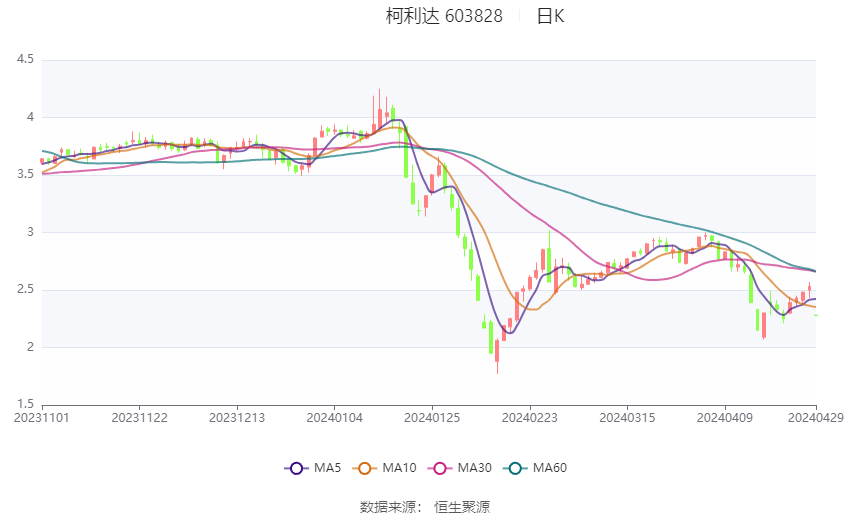This screenshot has height=517, width=850.
Task: Click the 20240315 date on the x-axis
Action: [x=627, y=416]
